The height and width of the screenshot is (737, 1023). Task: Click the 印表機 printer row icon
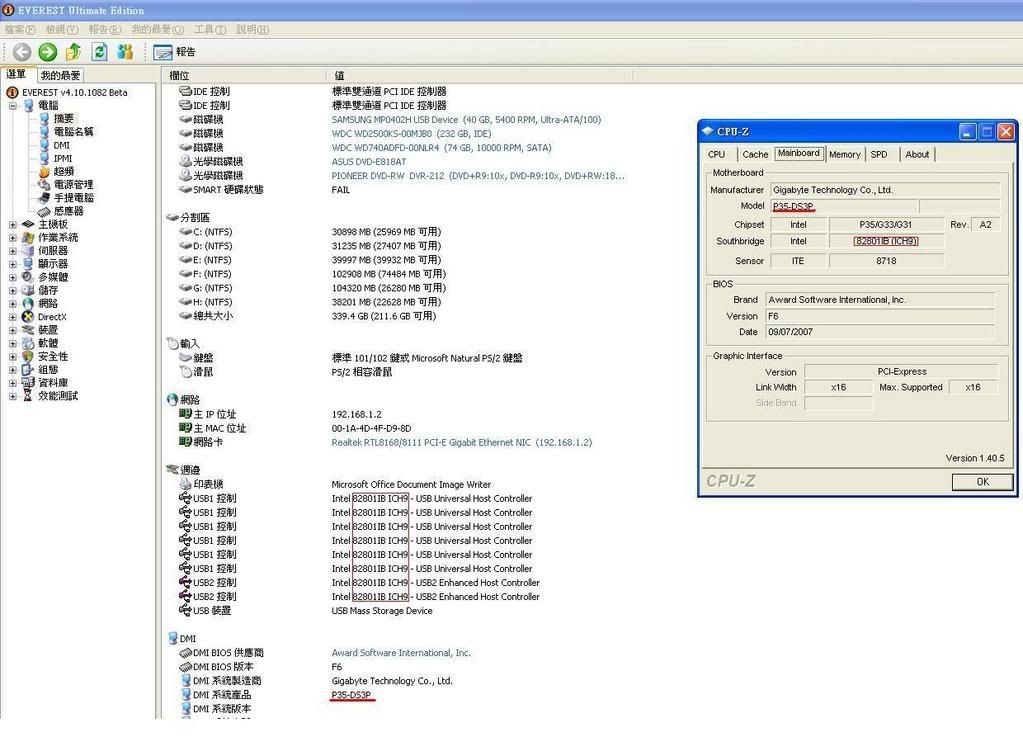pos(185,485)
